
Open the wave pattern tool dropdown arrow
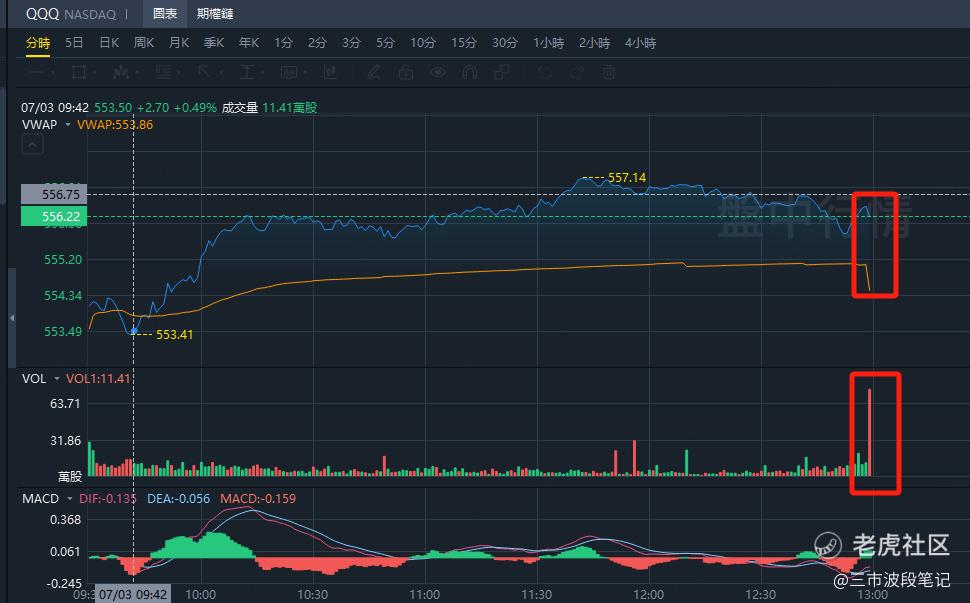[x=137, y=73]
